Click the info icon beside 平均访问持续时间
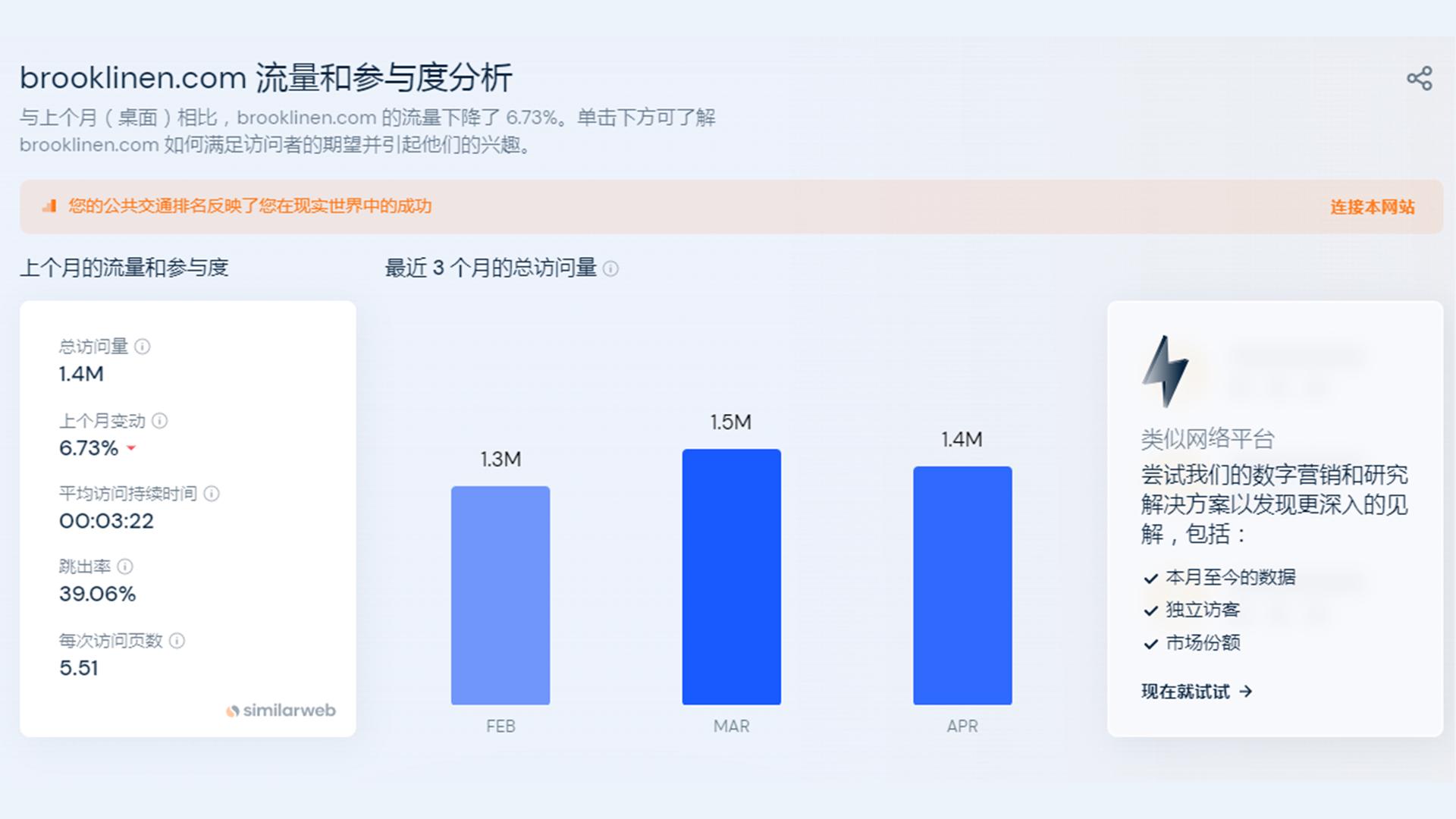The image size is (1456, 819). pyautogui.click(x=211, y=494)
